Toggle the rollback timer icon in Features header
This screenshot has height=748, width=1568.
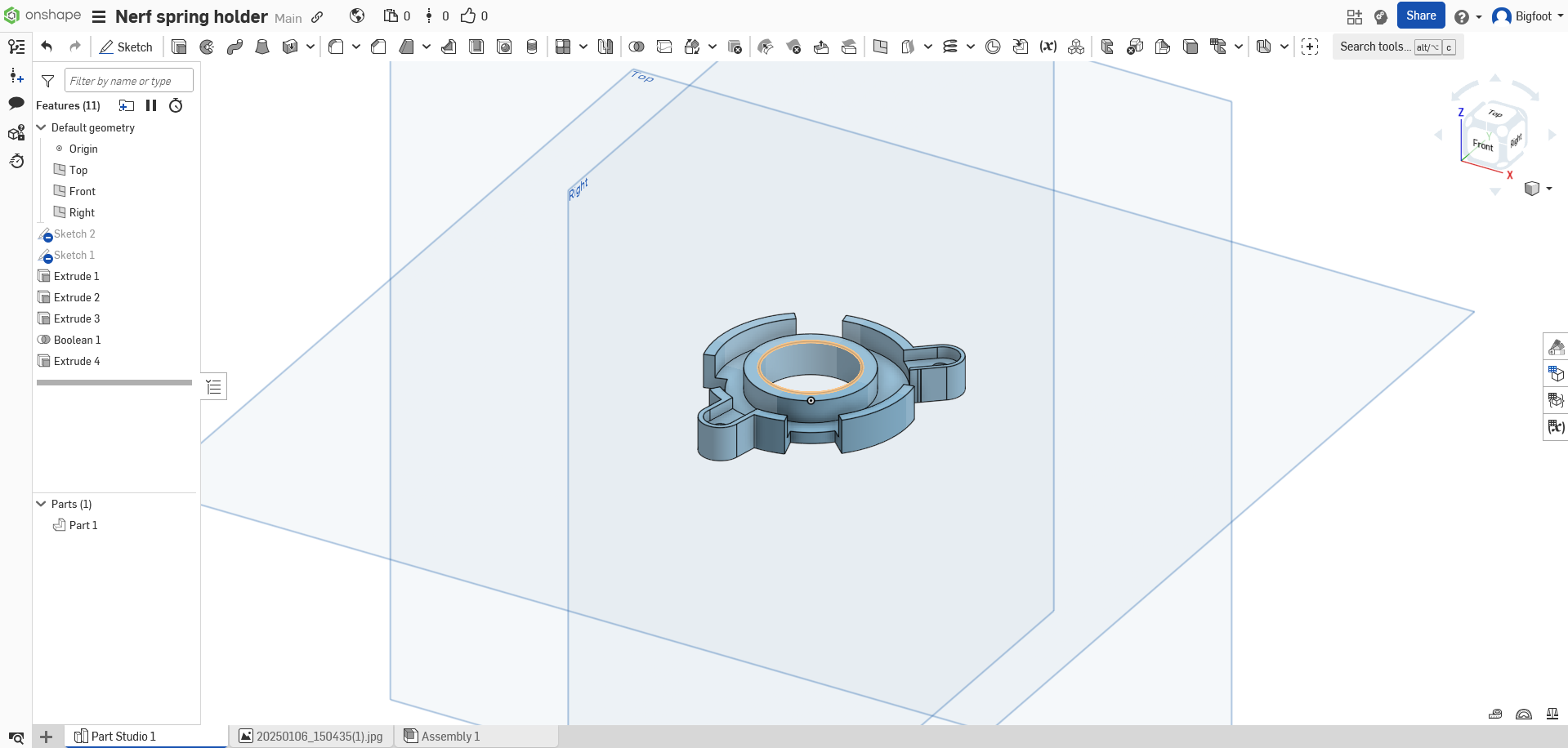pyautogui.click(x=176, y=105)
